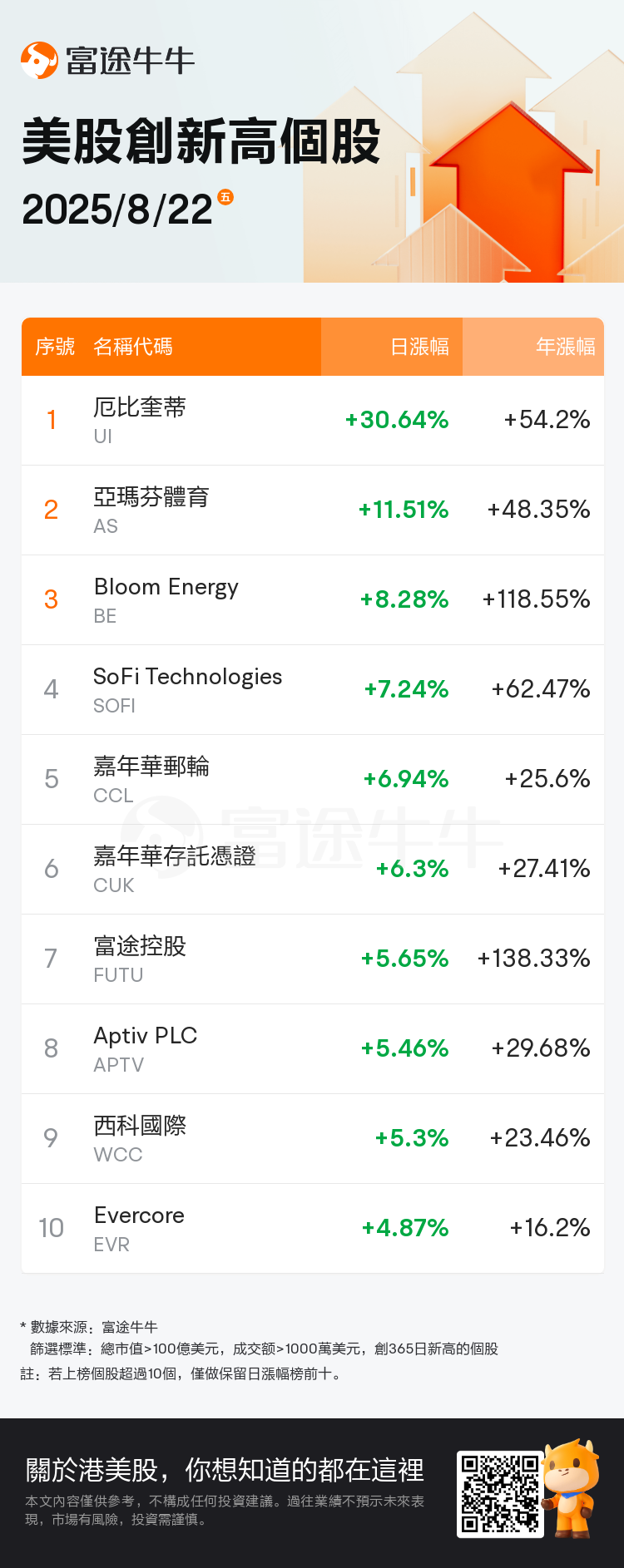This screenshot has width=624, height=1568.
Task: Open the 亞瑪芬體育 AS stock row
Action: [x=313, y=510]
